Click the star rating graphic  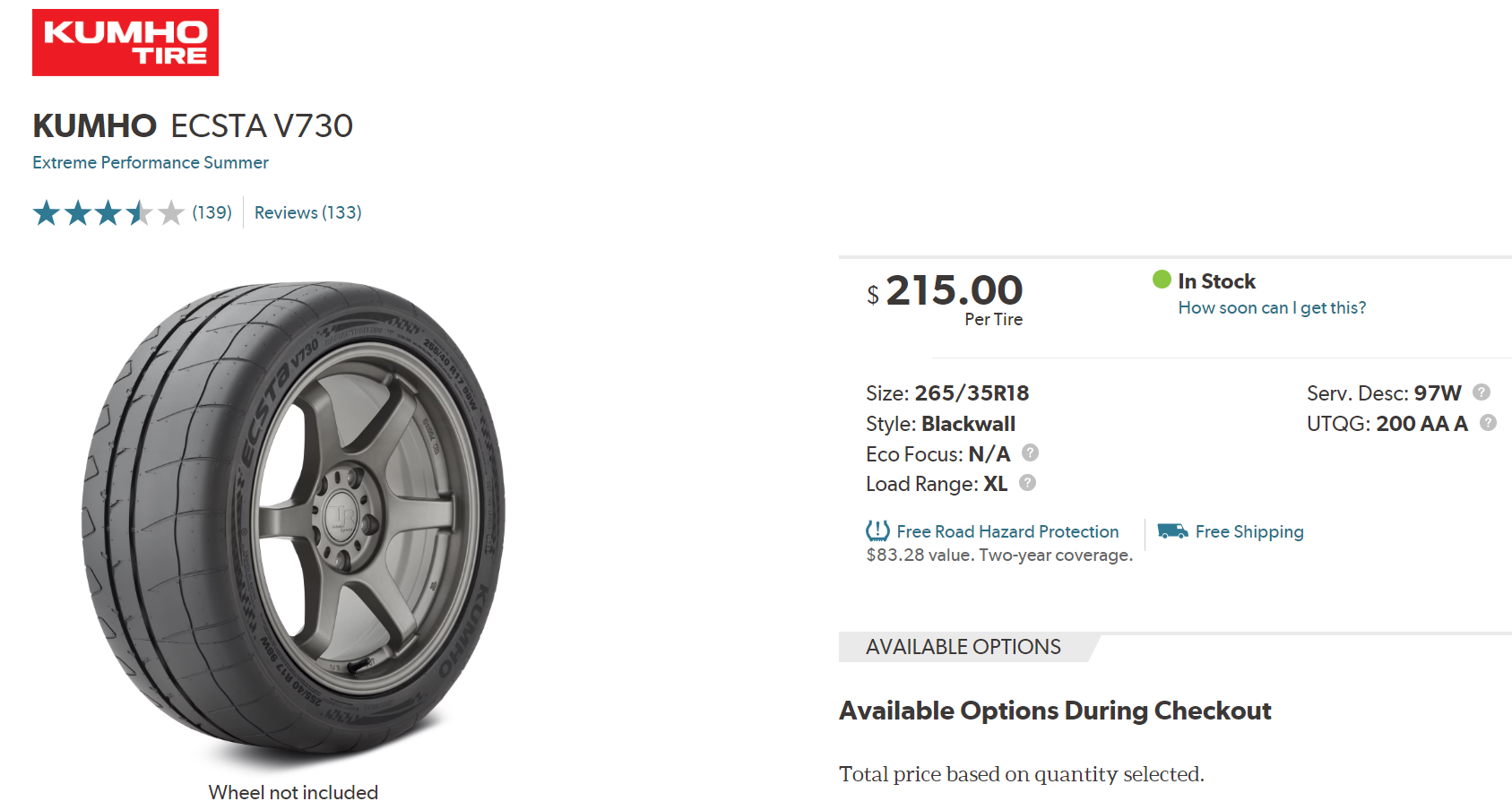[108, 213]
